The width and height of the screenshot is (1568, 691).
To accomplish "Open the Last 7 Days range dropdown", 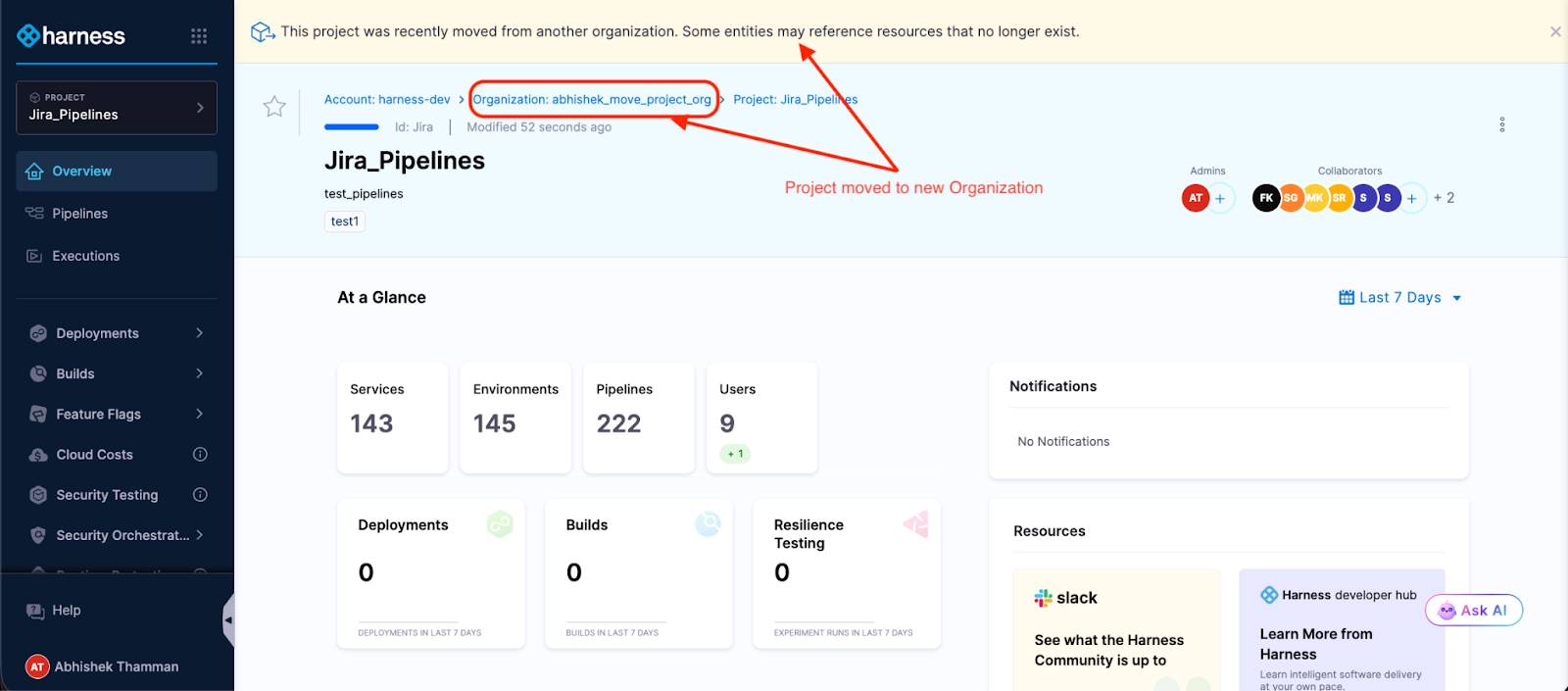I will [x=1400, y=298].
